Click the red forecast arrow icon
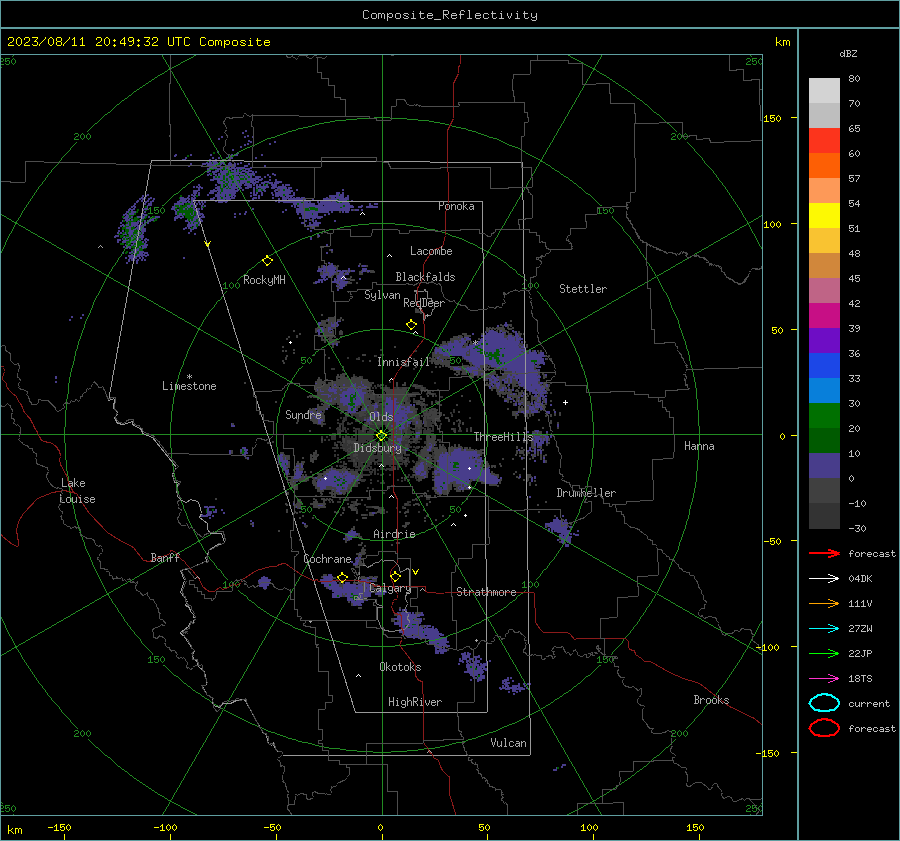Screen dimensions: 900x841 (x=824, y=553)
